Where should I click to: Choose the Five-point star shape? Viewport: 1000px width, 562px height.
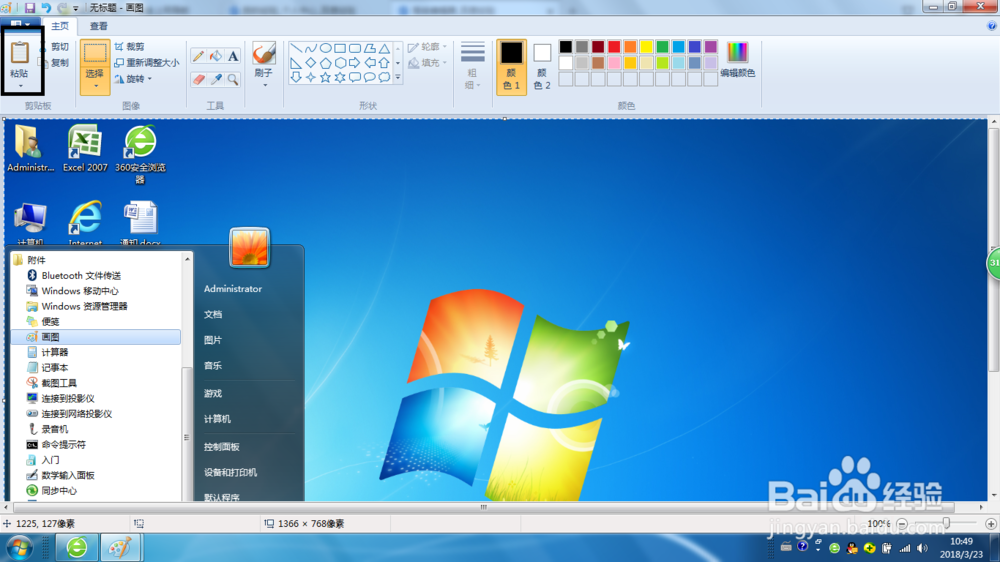click(x=325, y=77)
